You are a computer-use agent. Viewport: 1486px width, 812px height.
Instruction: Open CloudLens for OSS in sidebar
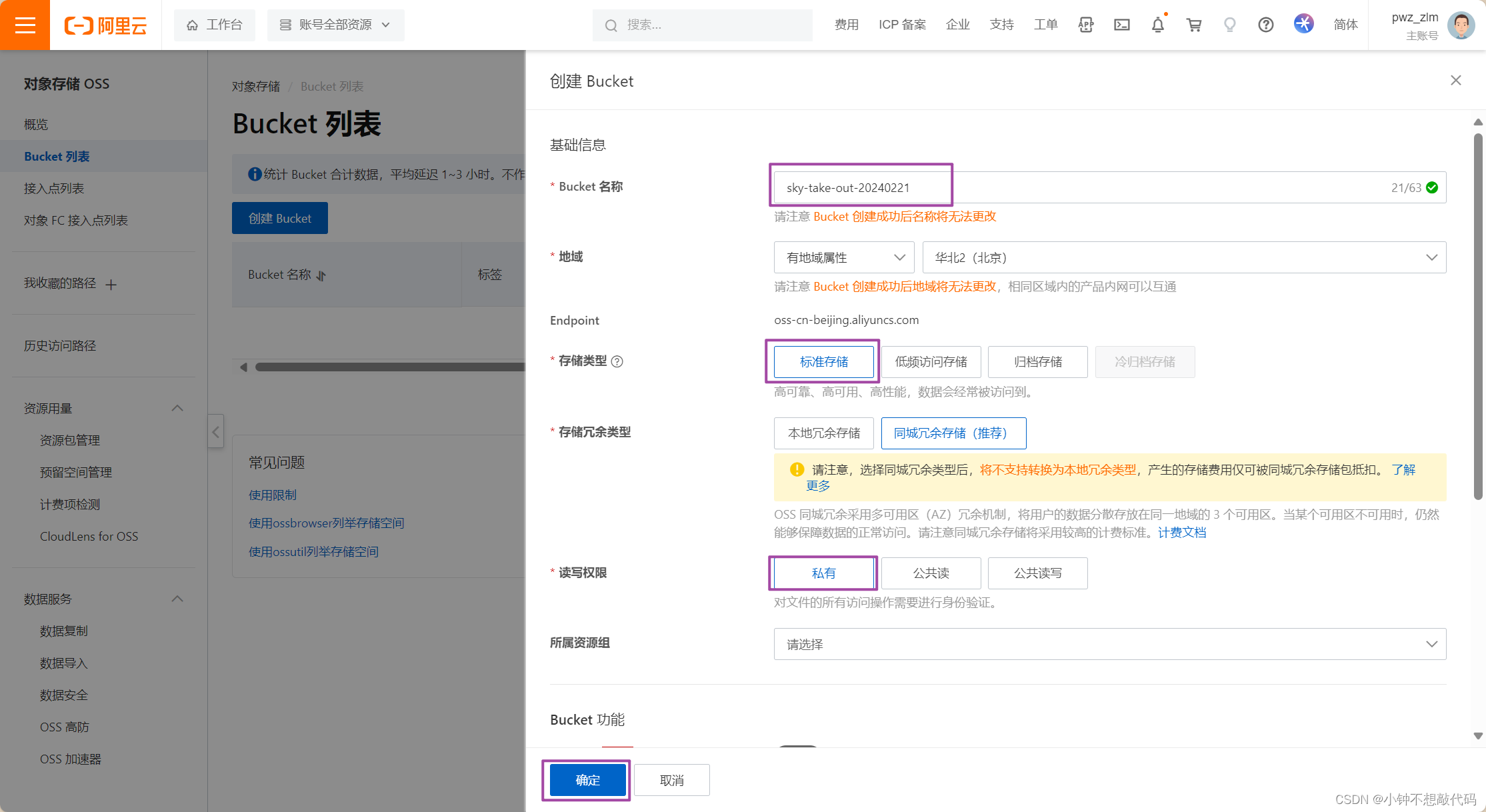tap(89, 537)
